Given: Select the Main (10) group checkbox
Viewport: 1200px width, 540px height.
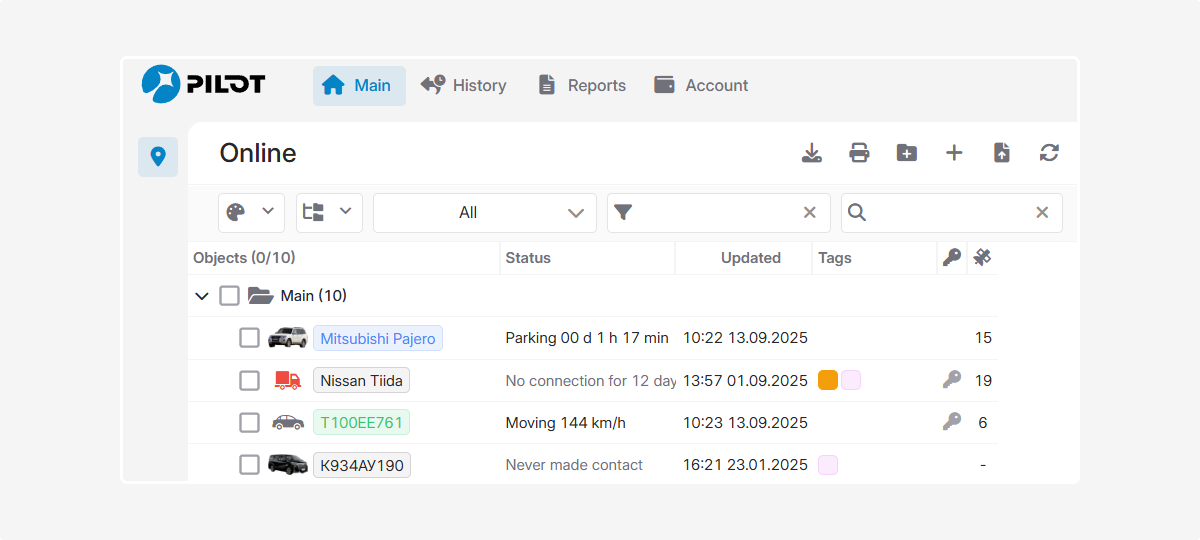Looking at the screenshot, I should [229, 296].
